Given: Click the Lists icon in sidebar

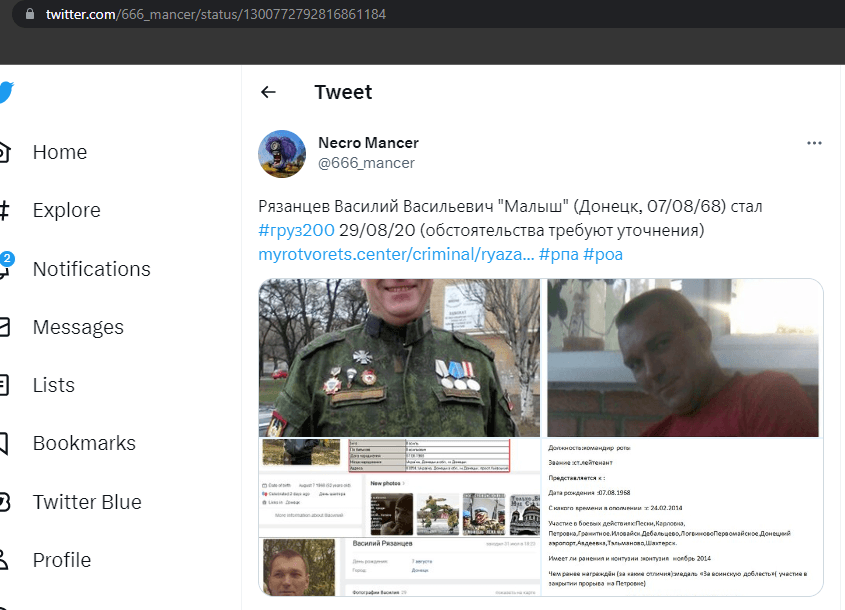Looking at the screenshot, I should click(4, 385).
